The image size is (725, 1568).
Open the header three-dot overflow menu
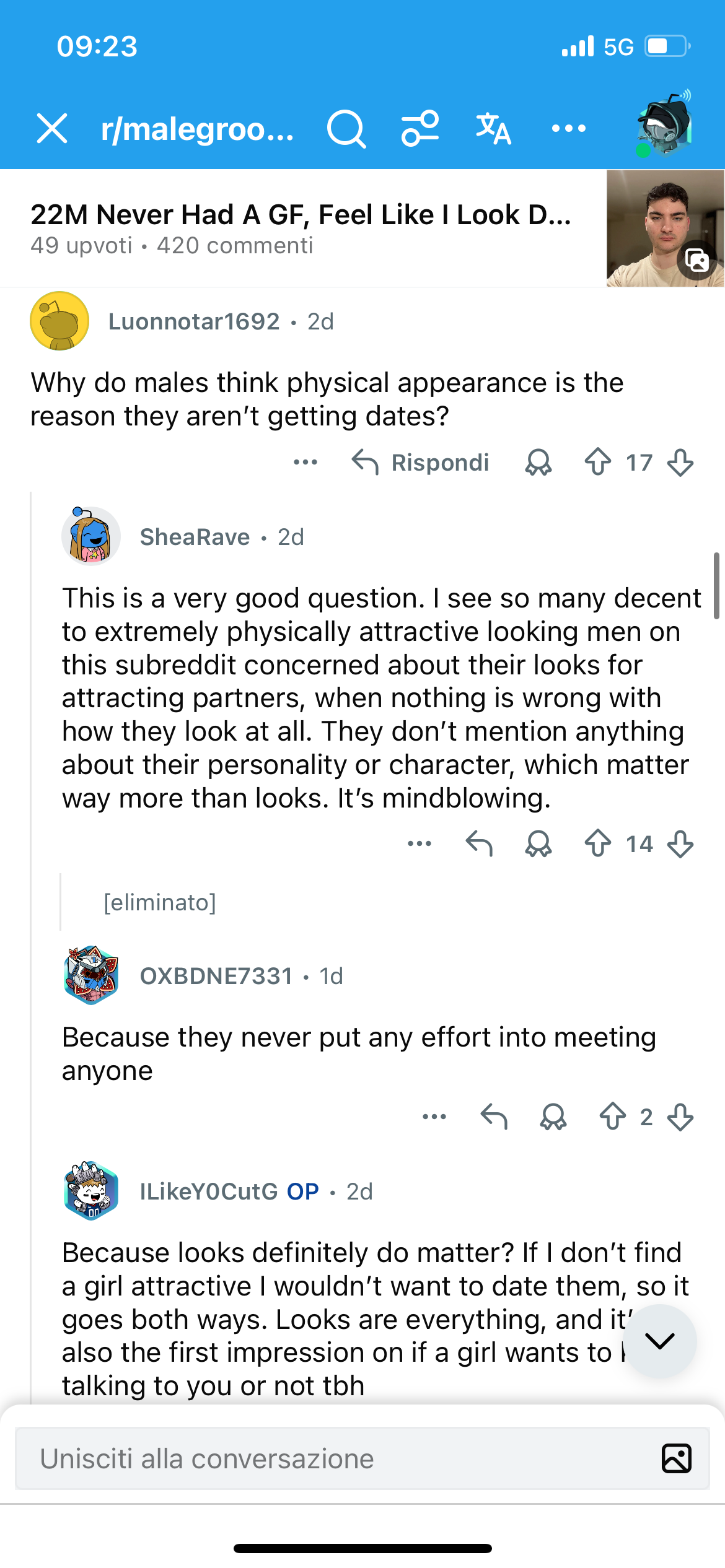(568, 129)
